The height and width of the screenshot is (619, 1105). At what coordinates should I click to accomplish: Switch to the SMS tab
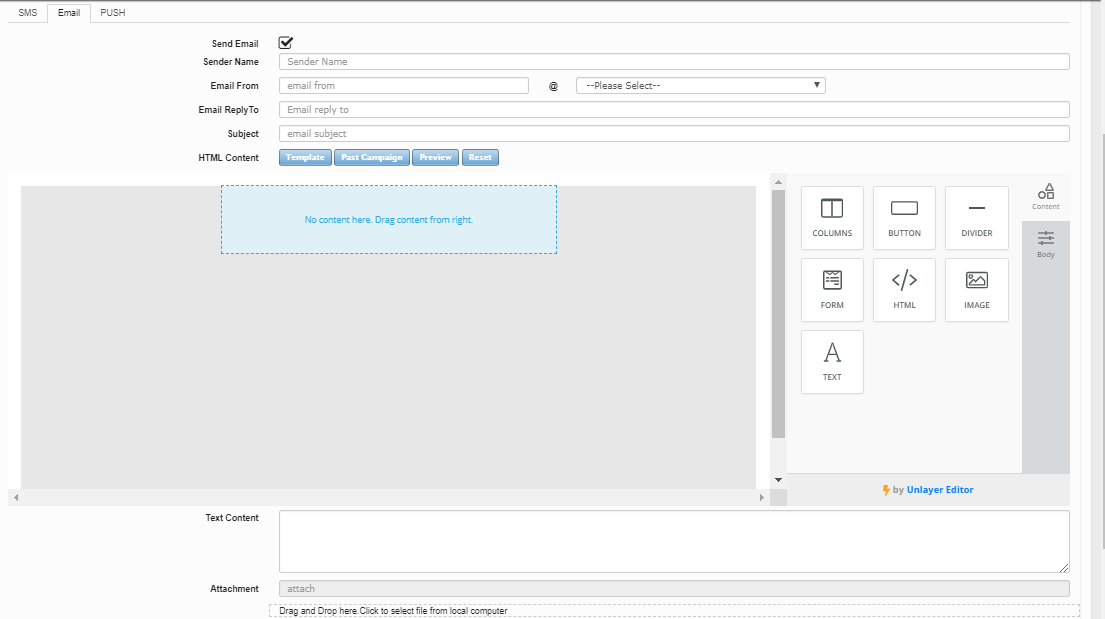coord(27,13)
